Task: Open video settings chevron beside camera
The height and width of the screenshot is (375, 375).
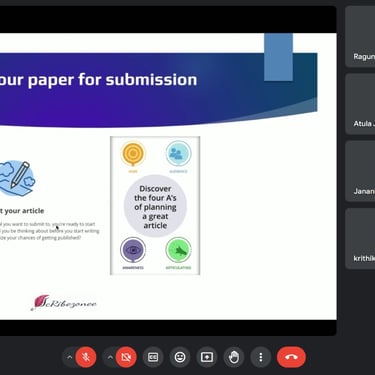Action: (110, 357)
